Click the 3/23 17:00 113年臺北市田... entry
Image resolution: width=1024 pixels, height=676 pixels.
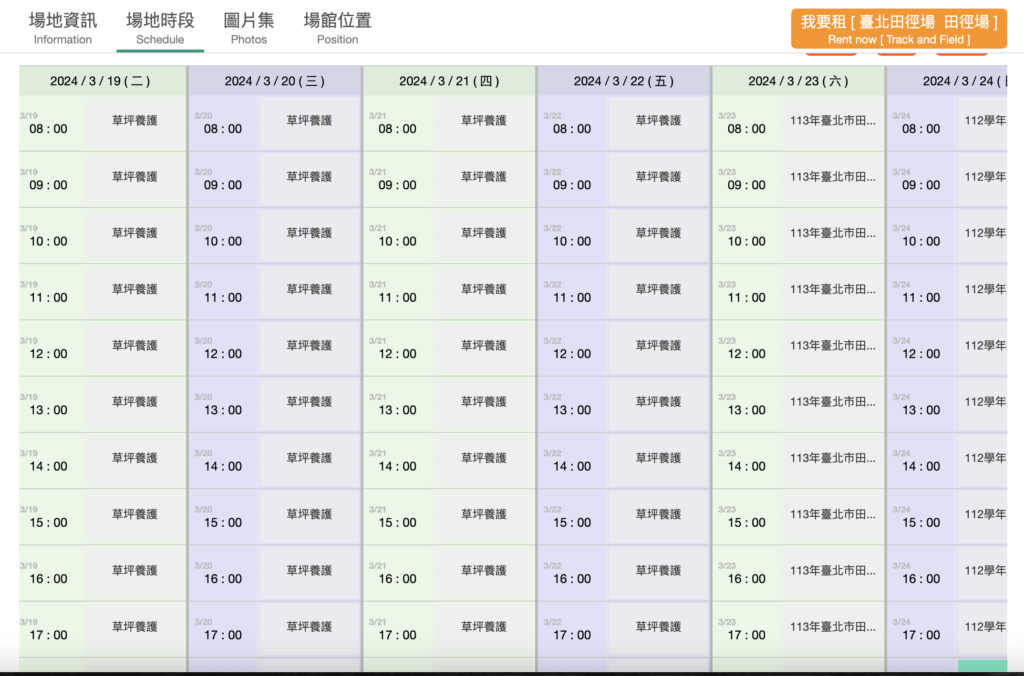click(x=833, y=627)
